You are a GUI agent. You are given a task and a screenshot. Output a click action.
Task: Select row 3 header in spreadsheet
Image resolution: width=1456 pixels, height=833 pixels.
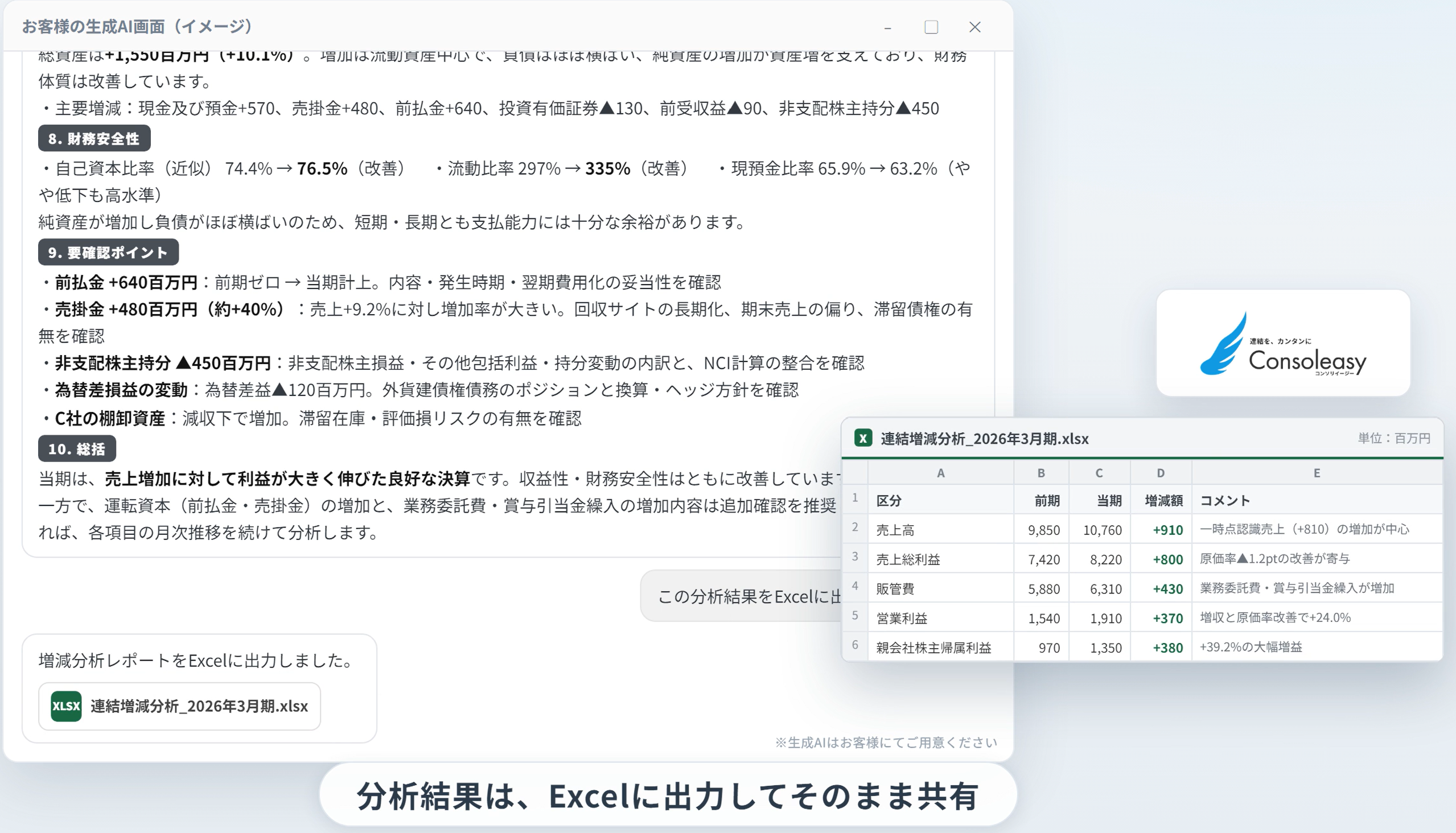coord(855,558)
